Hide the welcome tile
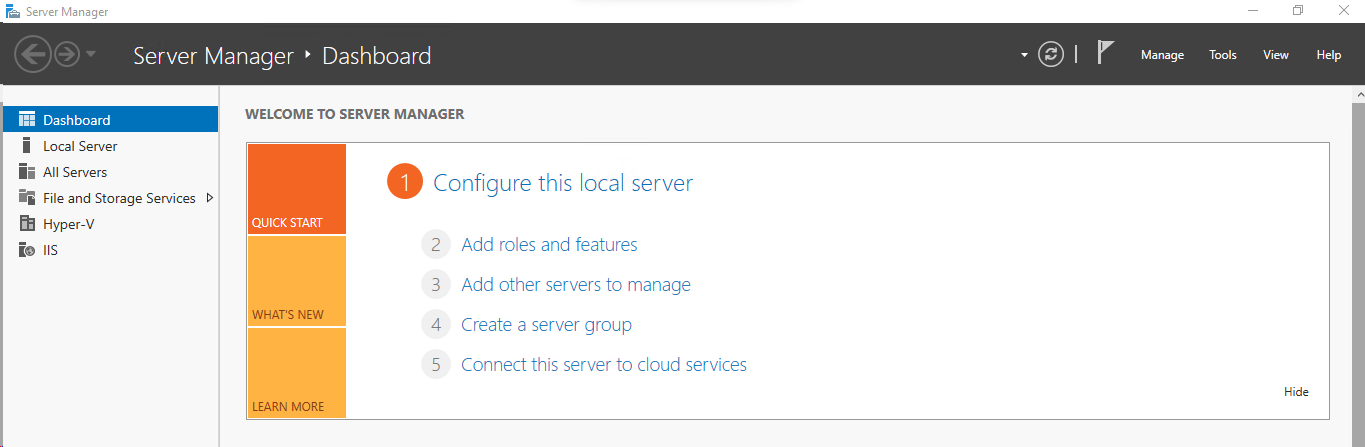Viewport: 1365px width, 447px height. click(x=1296, y=392)
